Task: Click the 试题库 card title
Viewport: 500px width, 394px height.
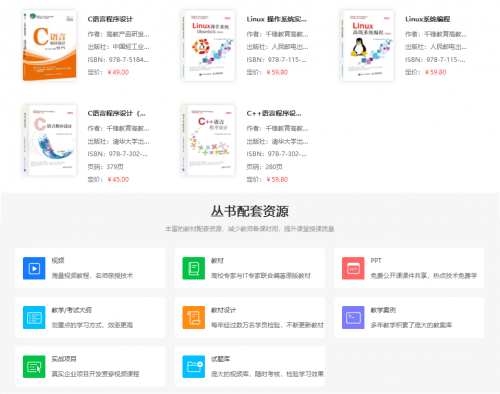Action: click(x=220, y=359)
